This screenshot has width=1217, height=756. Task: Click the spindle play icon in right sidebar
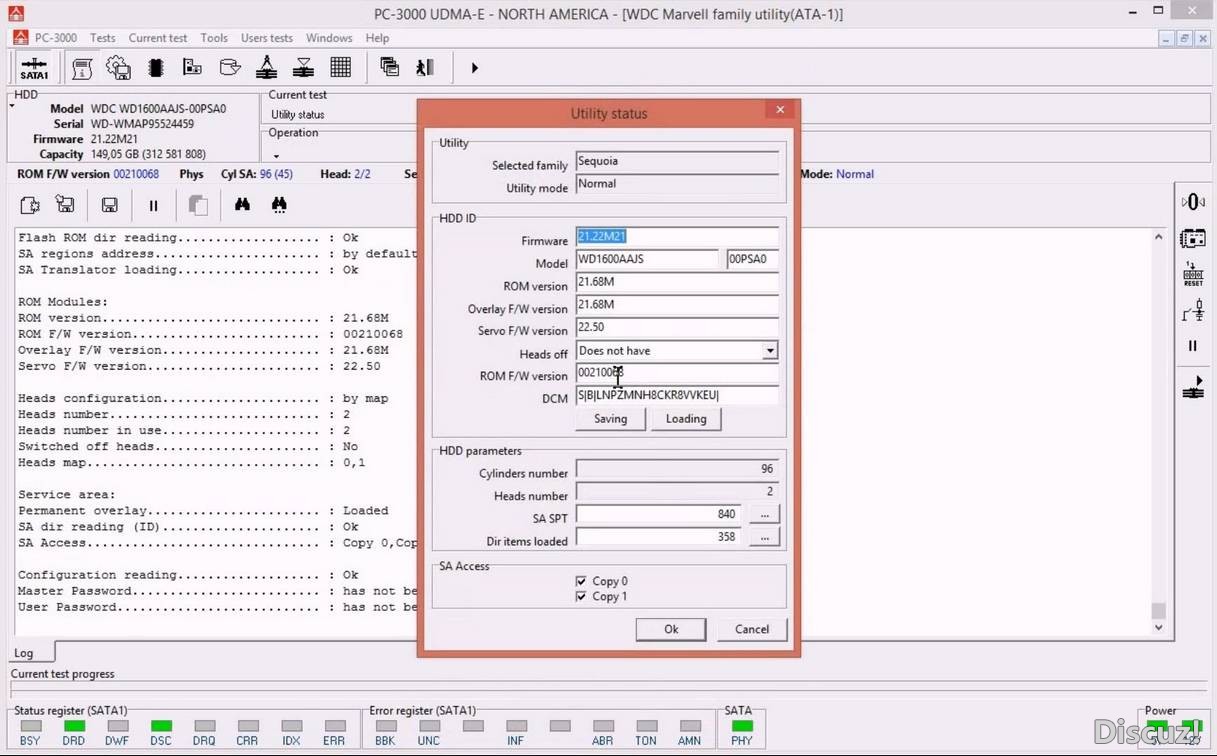[x=1192, y=387]
